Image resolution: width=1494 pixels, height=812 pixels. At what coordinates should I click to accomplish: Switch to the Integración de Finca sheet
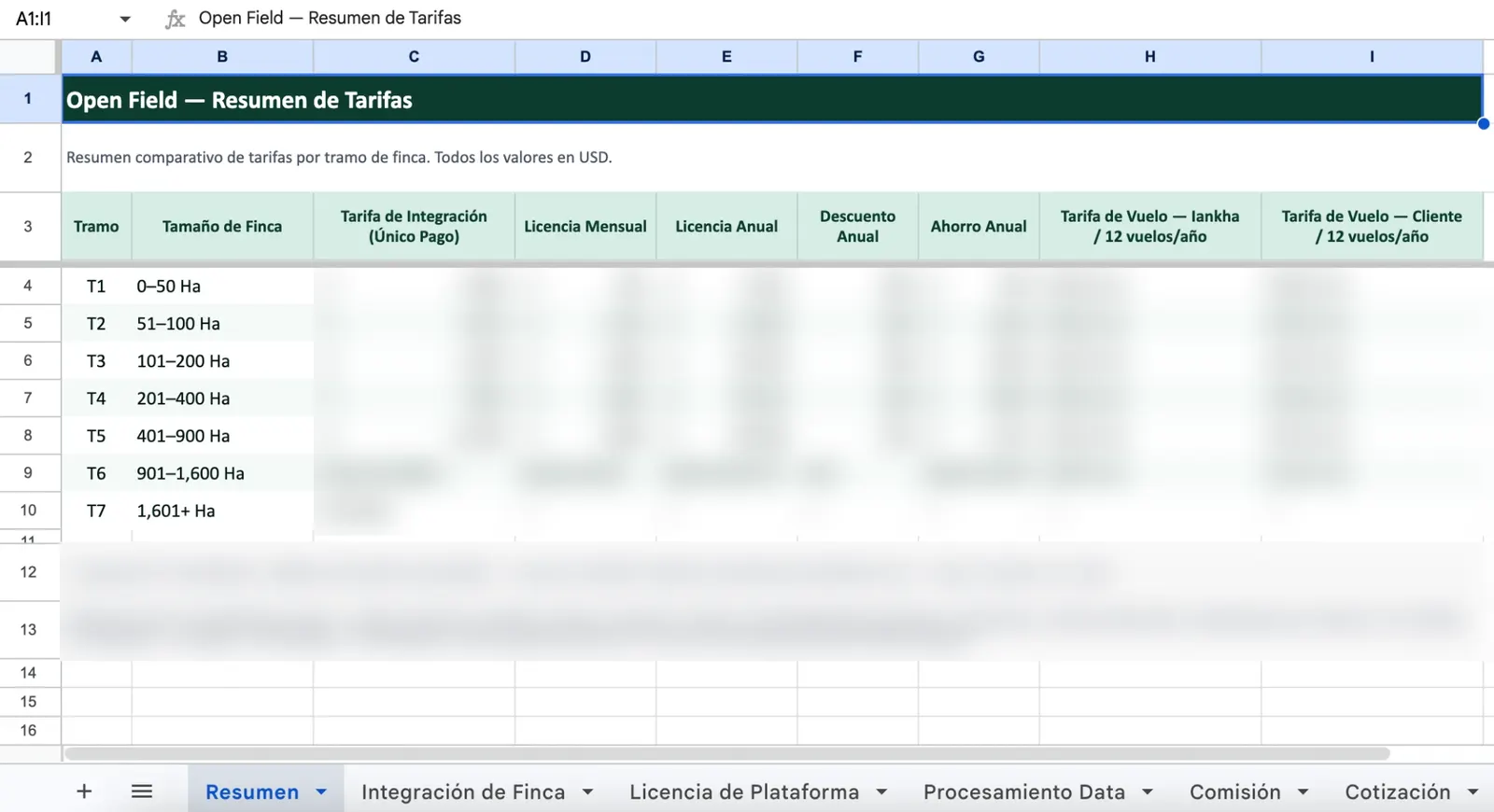463,791
